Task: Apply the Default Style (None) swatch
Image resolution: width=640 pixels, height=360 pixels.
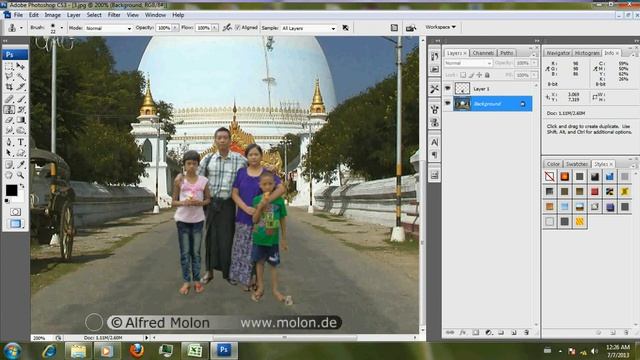Action: click(x=549, y=176)
